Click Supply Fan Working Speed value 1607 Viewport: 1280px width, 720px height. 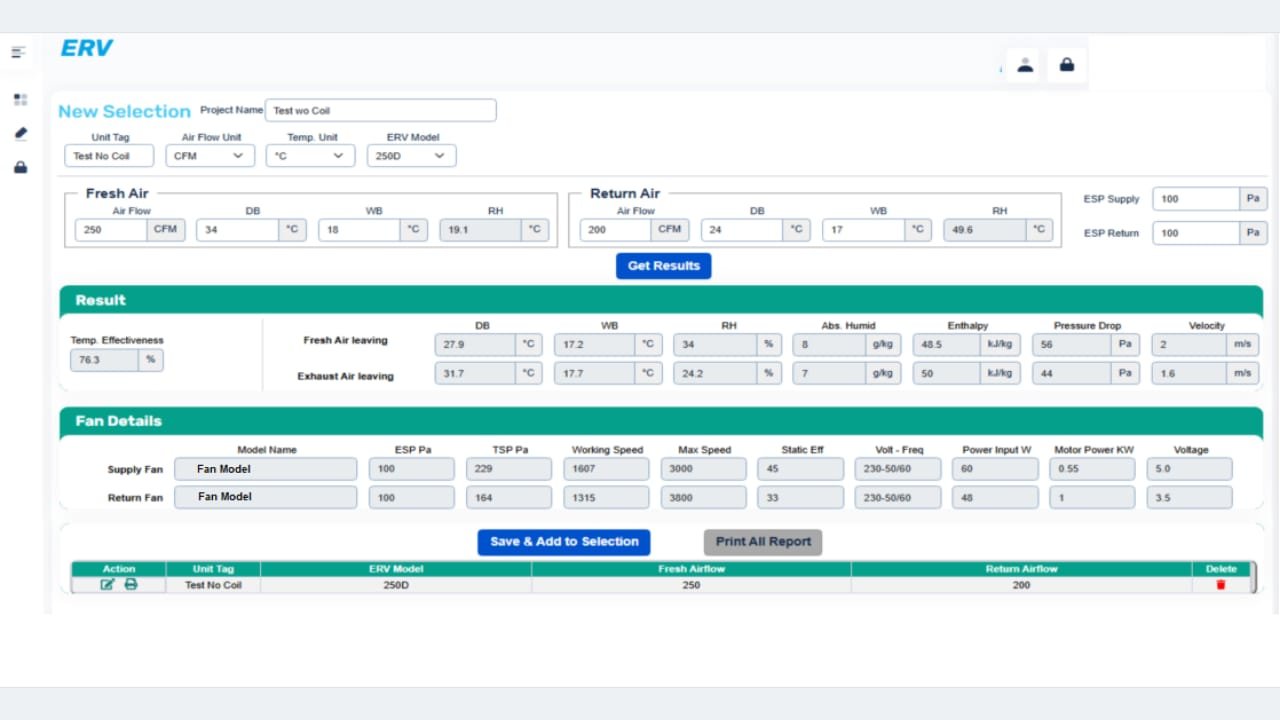pyautogui.click(x=606, y=469)
